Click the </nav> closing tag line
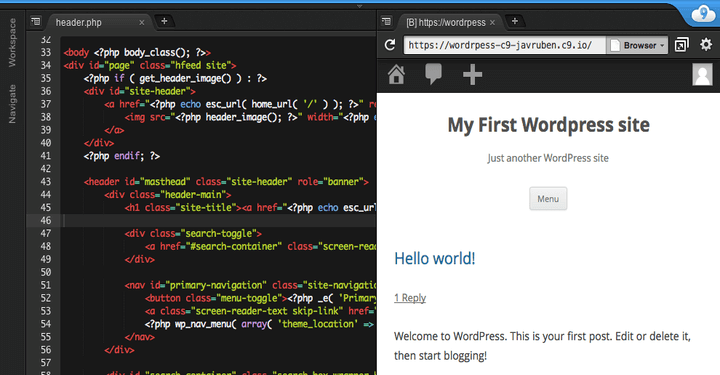The width and height of the screenshot is (720, 375). [x=140, y=337]
